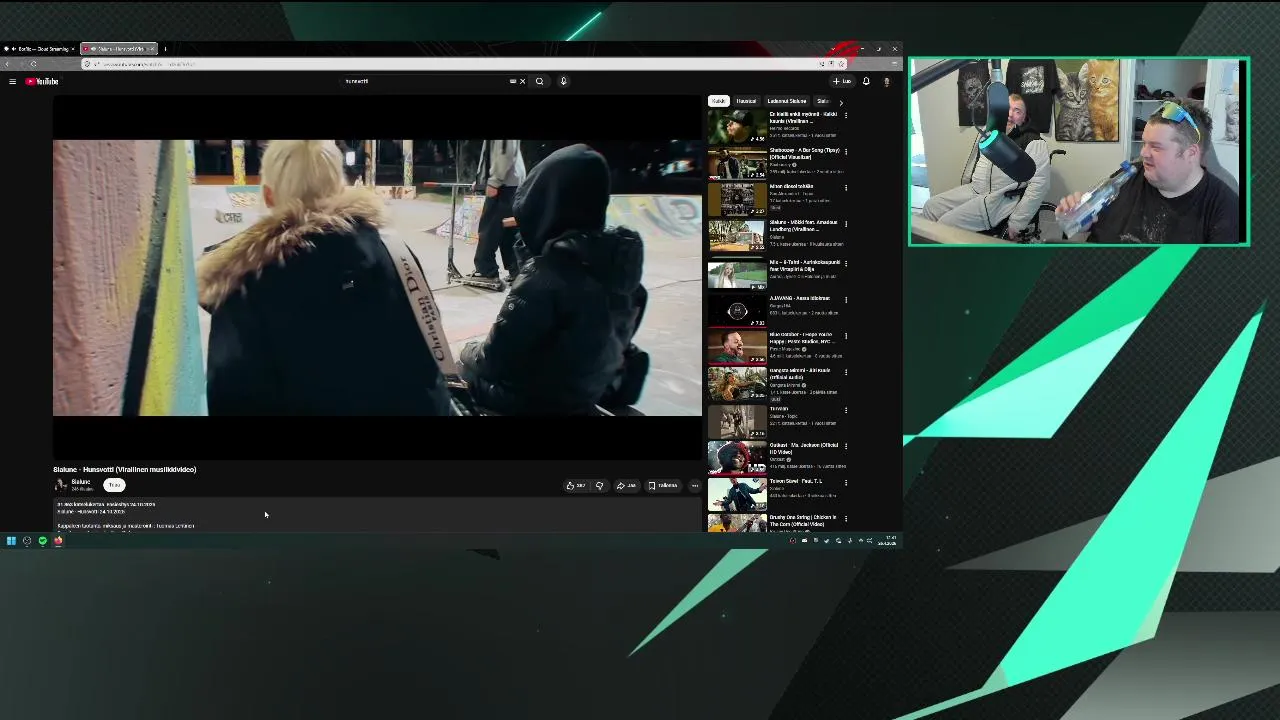Click the video player to pause
1280x720 pixels.
(x=377, y=277)
